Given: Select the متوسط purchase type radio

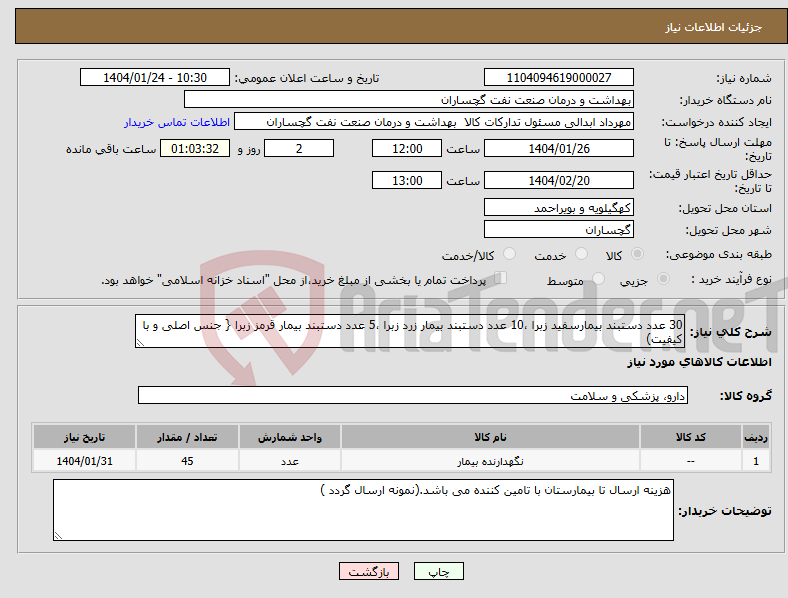Looking at the screenshot, I should (598, 279).
